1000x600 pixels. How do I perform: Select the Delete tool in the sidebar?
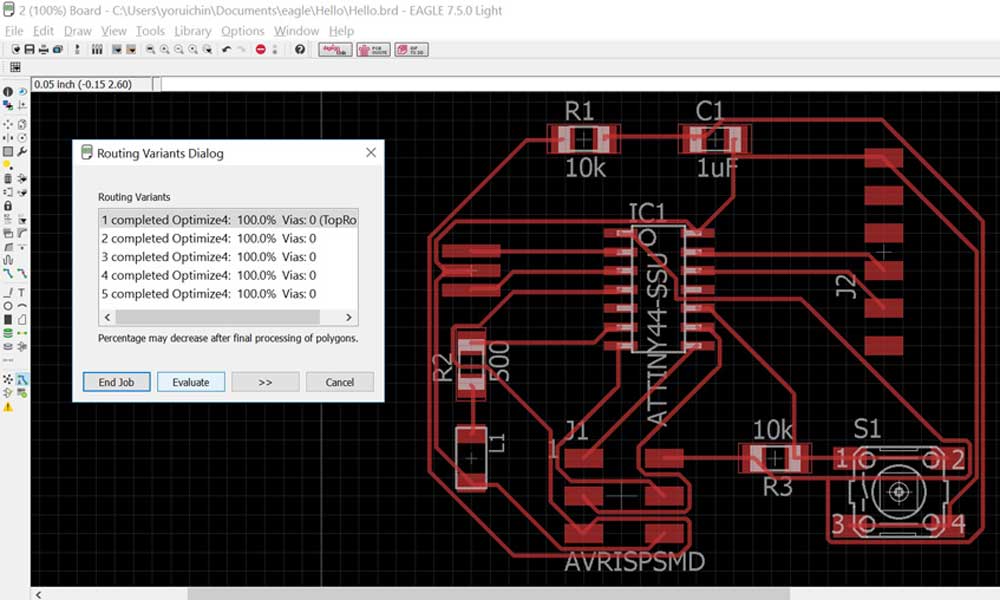(x=8, y=179)
